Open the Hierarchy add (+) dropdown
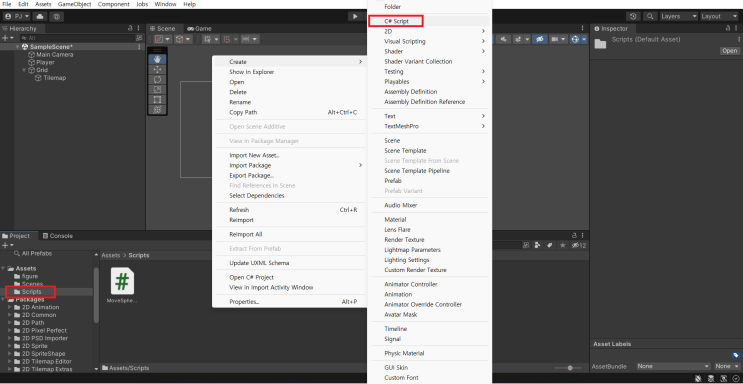Image resolution: width=743 pixels, height=384 pixels. (8, 38)
